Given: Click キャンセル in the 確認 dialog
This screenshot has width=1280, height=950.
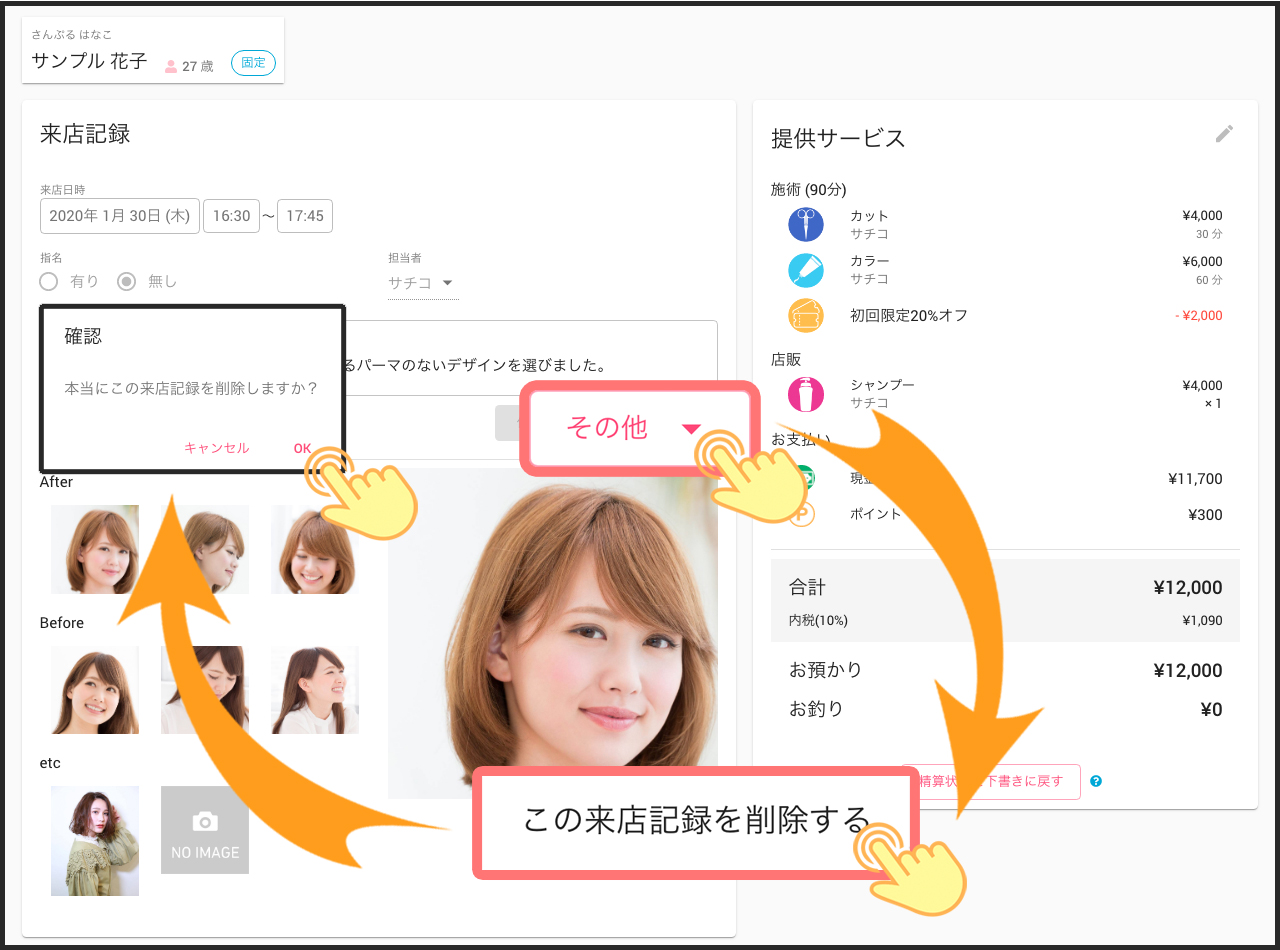Looking at the screenshot, I should point(216,448).
